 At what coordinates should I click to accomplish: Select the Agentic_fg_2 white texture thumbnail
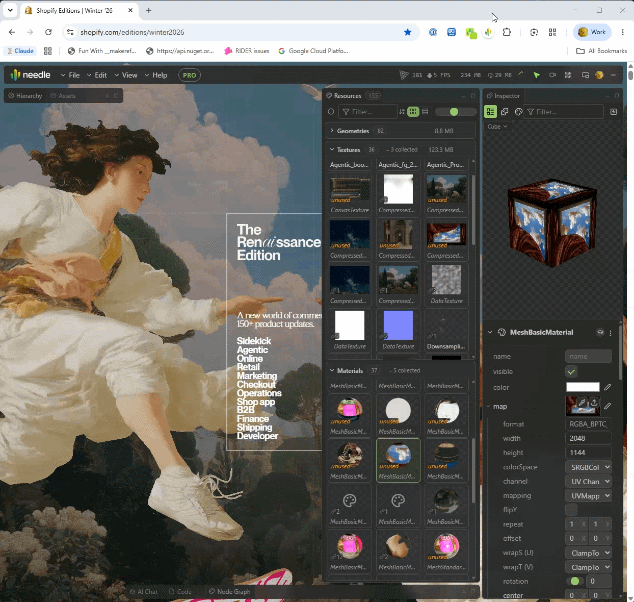(398, 189)
